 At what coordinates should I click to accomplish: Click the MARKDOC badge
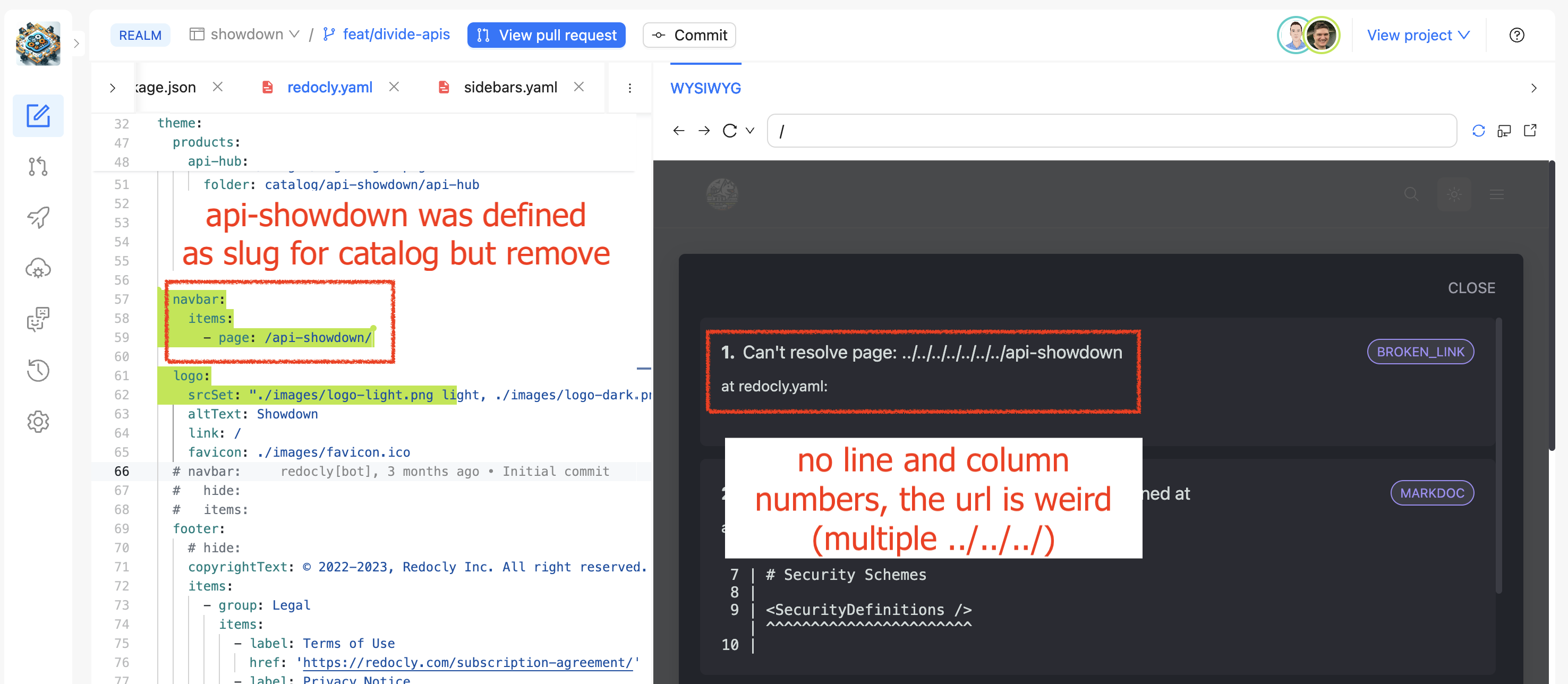1431,493
